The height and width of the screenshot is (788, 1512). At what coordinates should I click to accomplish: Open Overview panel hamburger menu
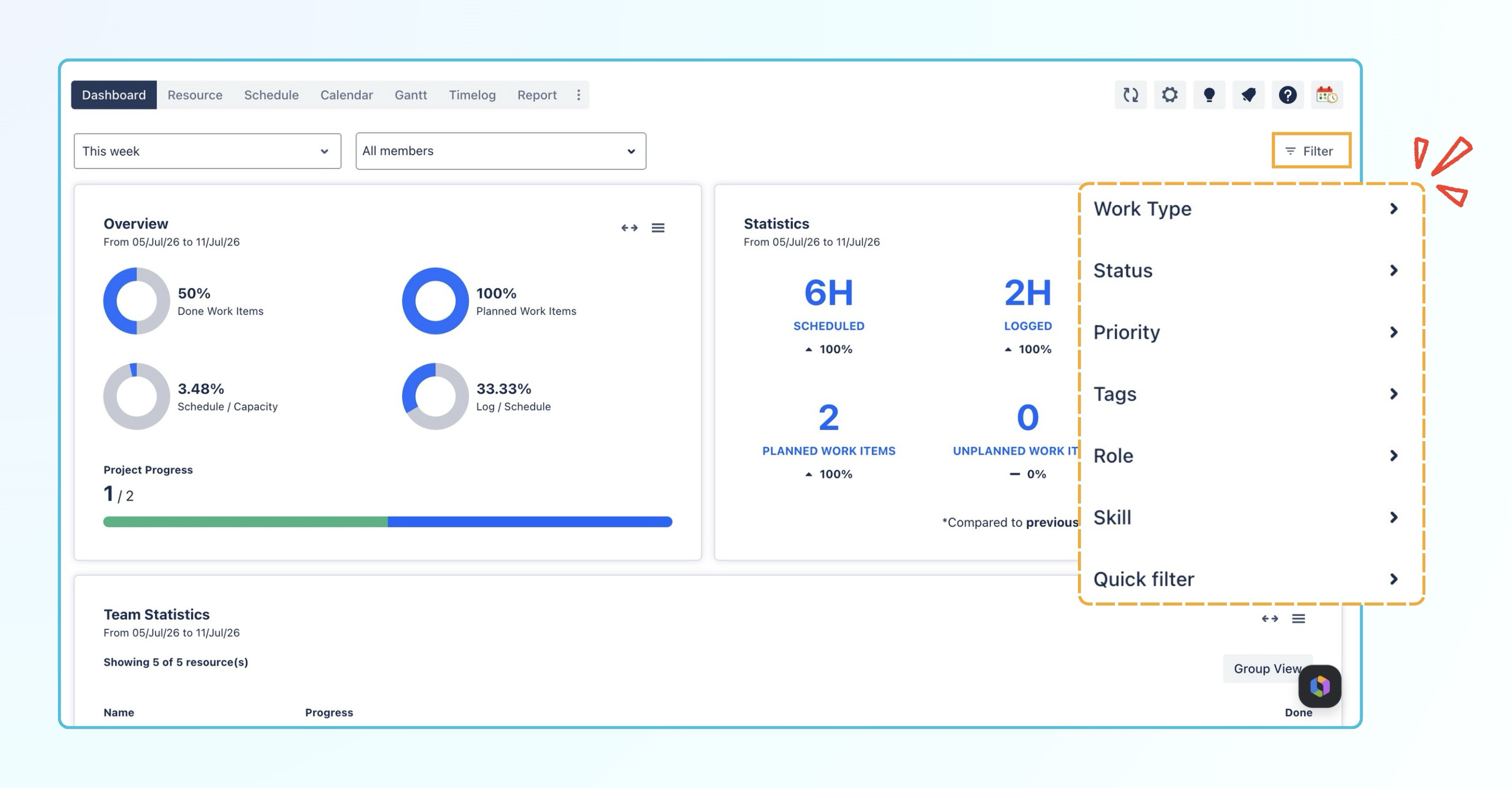point(658,228)
